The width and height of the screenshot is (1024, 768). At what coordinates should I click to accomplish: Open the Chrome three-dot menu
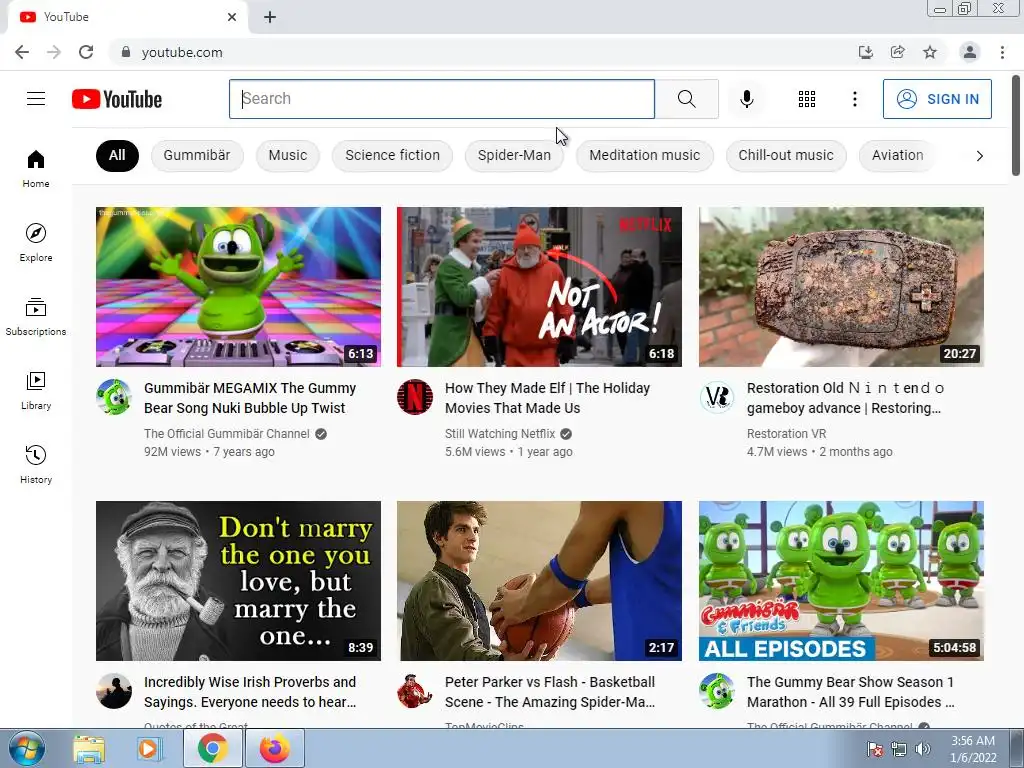(1002, 52)
